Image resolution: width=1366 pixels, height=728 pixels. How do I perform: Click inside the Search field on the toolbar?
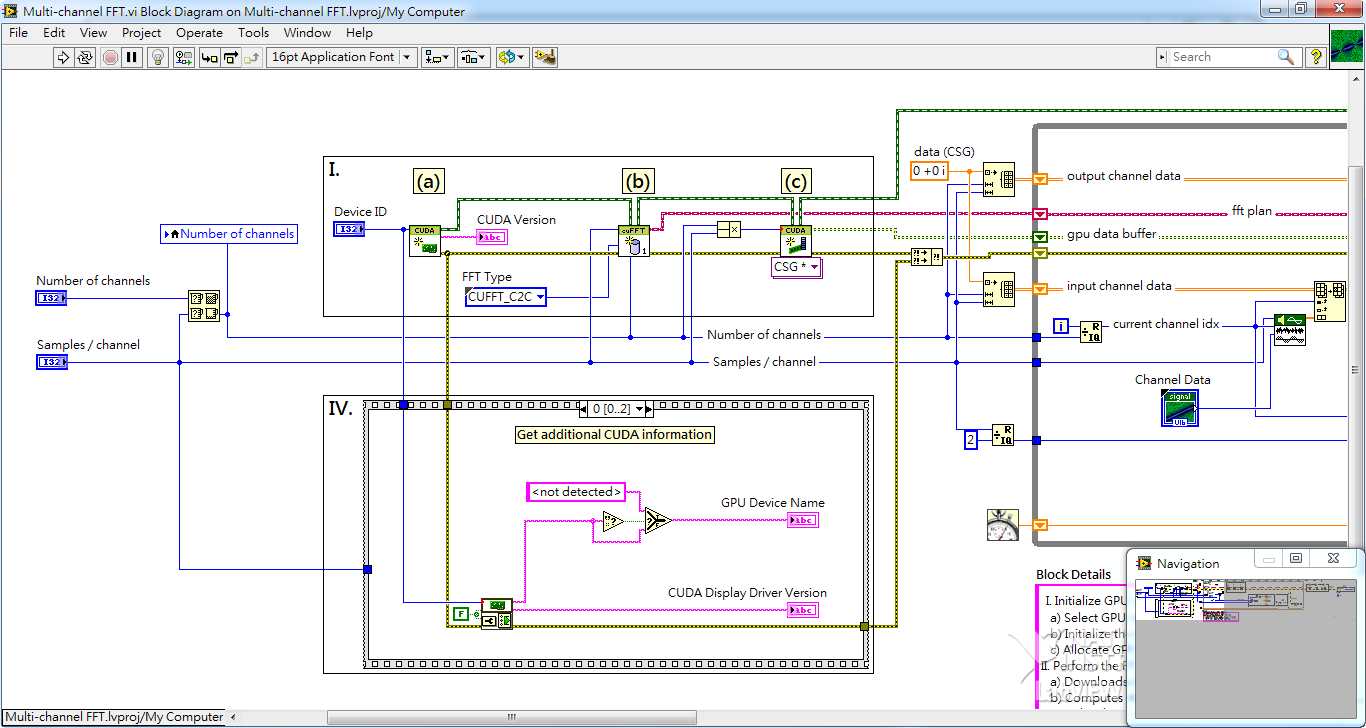click(x=1215, y=57)
